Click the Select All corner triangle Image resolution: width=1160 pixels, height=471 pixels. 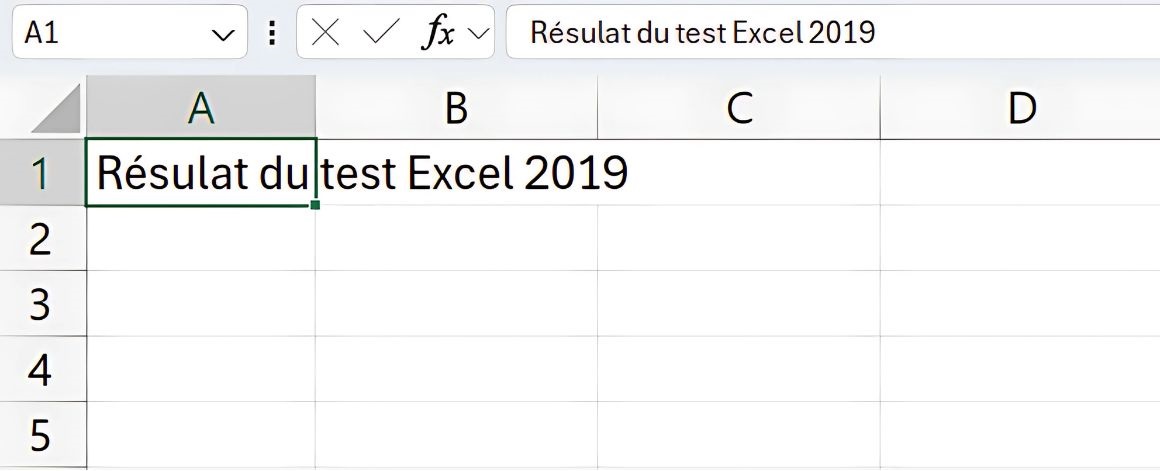[x=57, y=110]
